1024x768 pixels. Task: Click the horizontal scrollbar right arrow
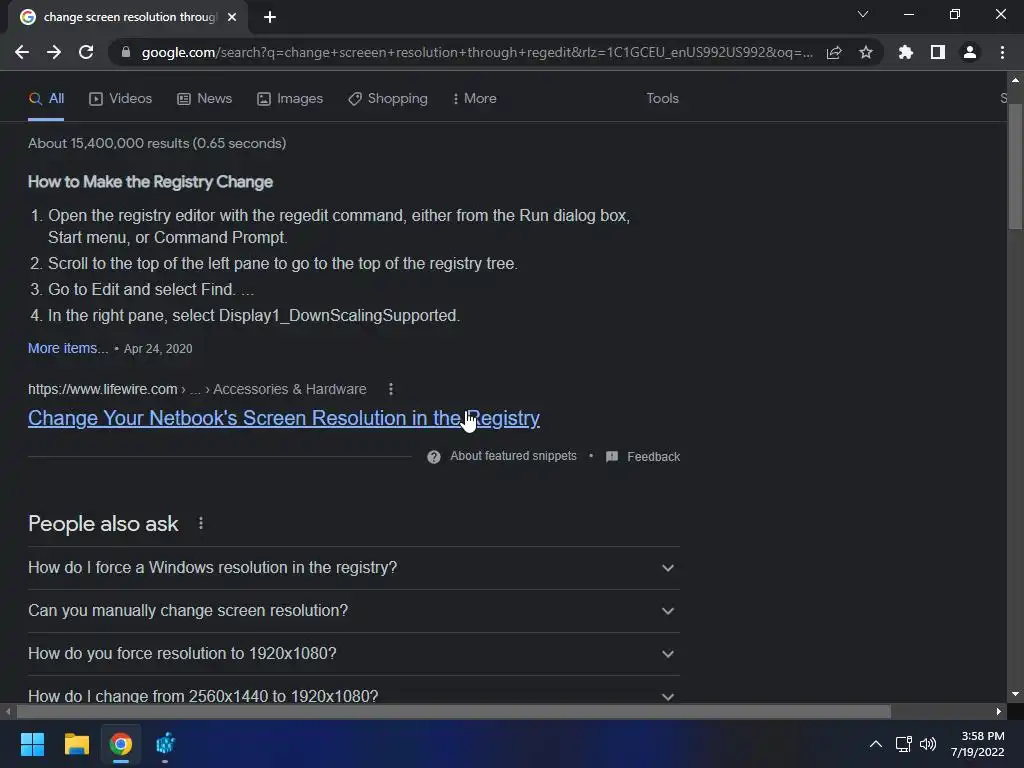[999, 711]
